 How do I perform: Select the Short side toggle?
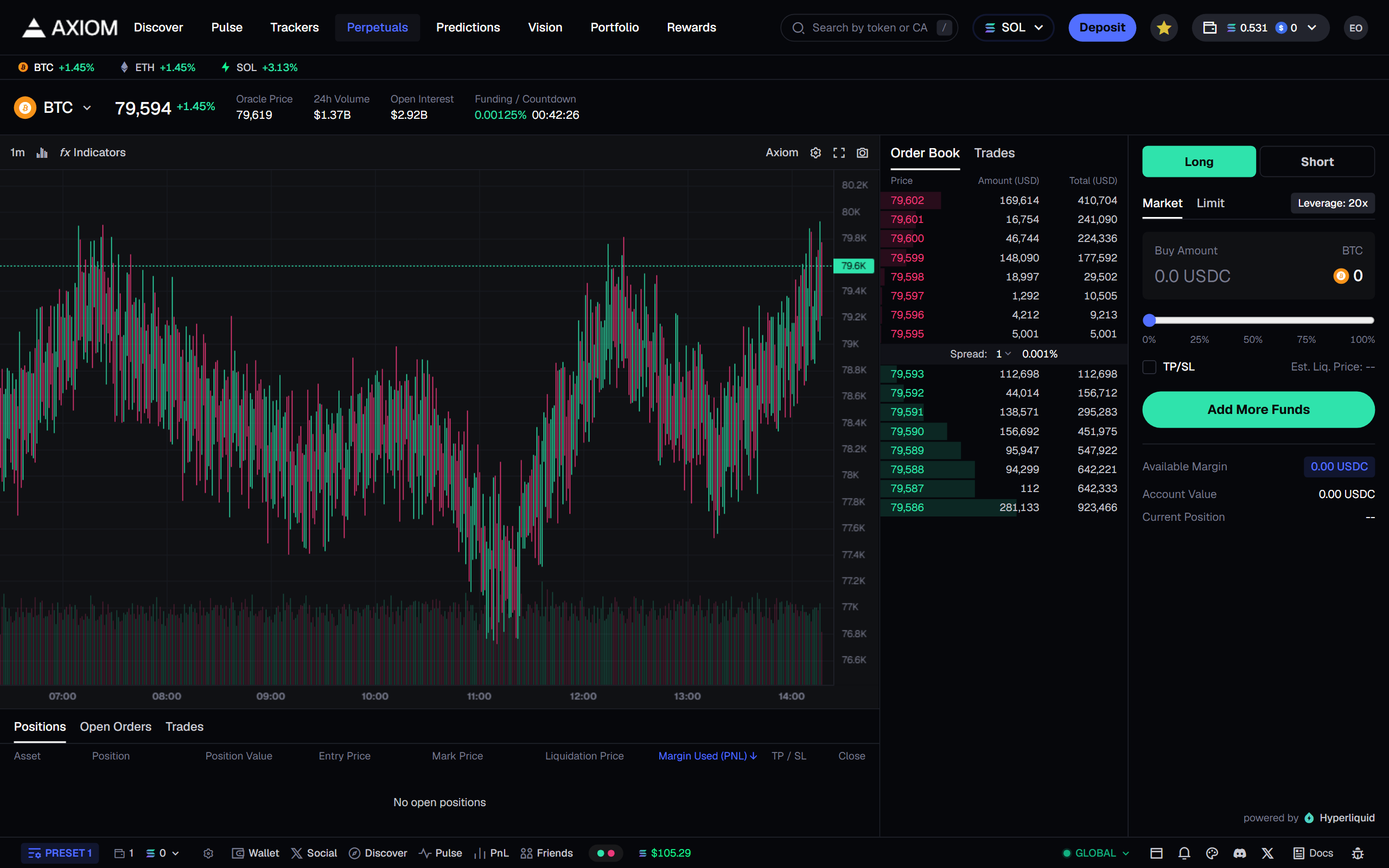(x=1317, y=162)
